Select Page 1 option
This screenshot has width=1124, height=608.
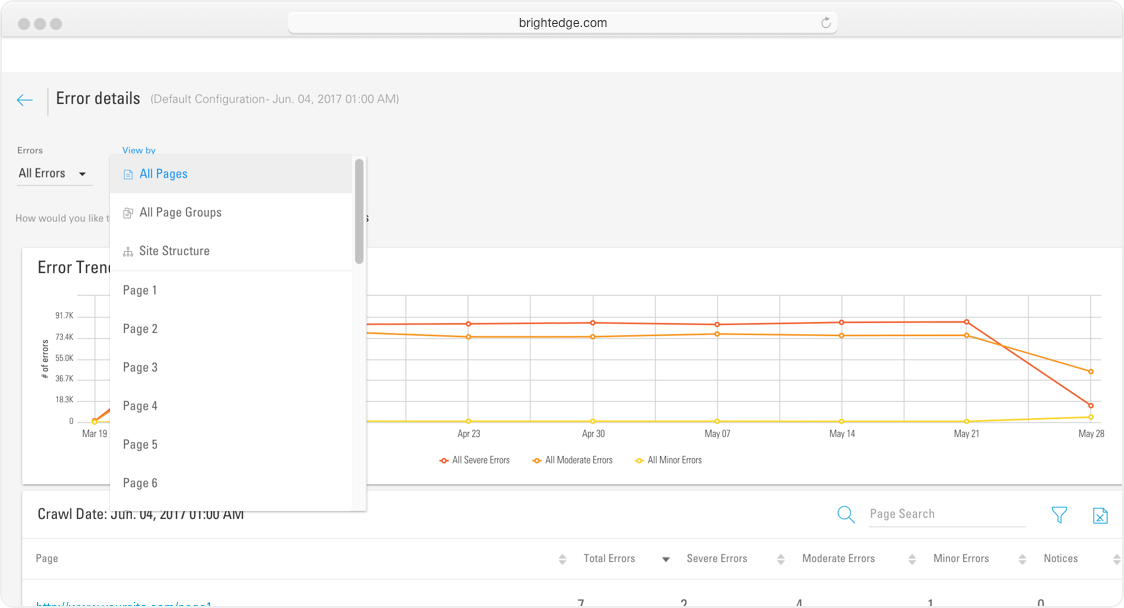click(141, 291)
